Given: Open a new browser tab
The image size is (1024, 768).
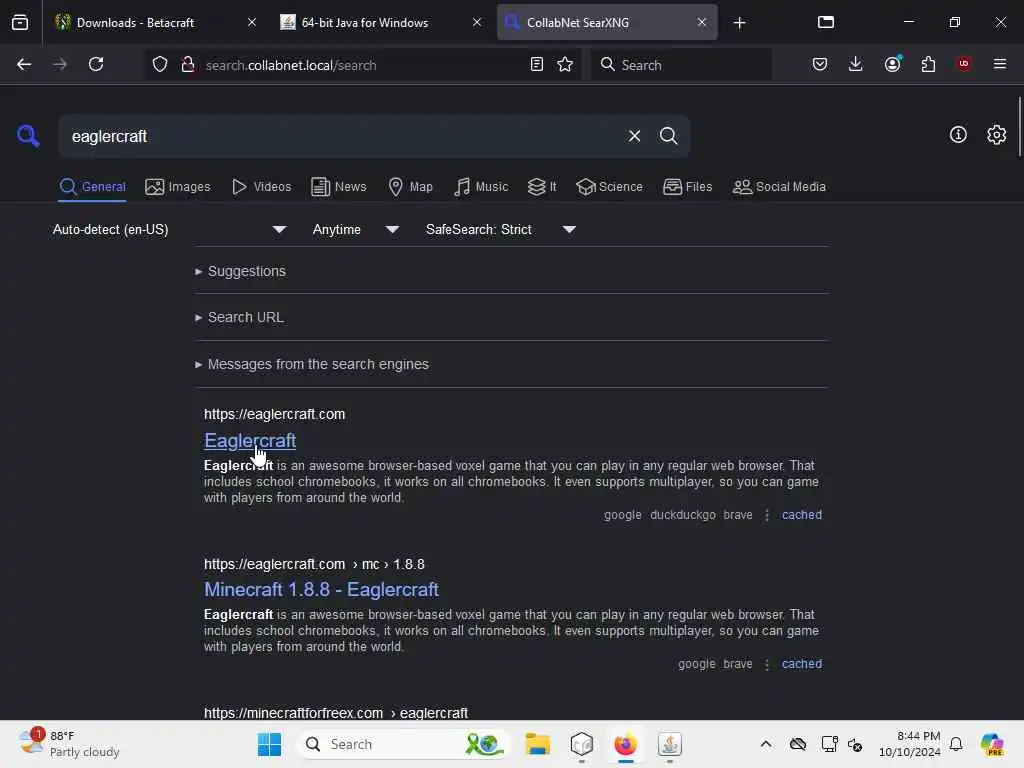Looking at the screenshot, I should [x=739, y=23].
